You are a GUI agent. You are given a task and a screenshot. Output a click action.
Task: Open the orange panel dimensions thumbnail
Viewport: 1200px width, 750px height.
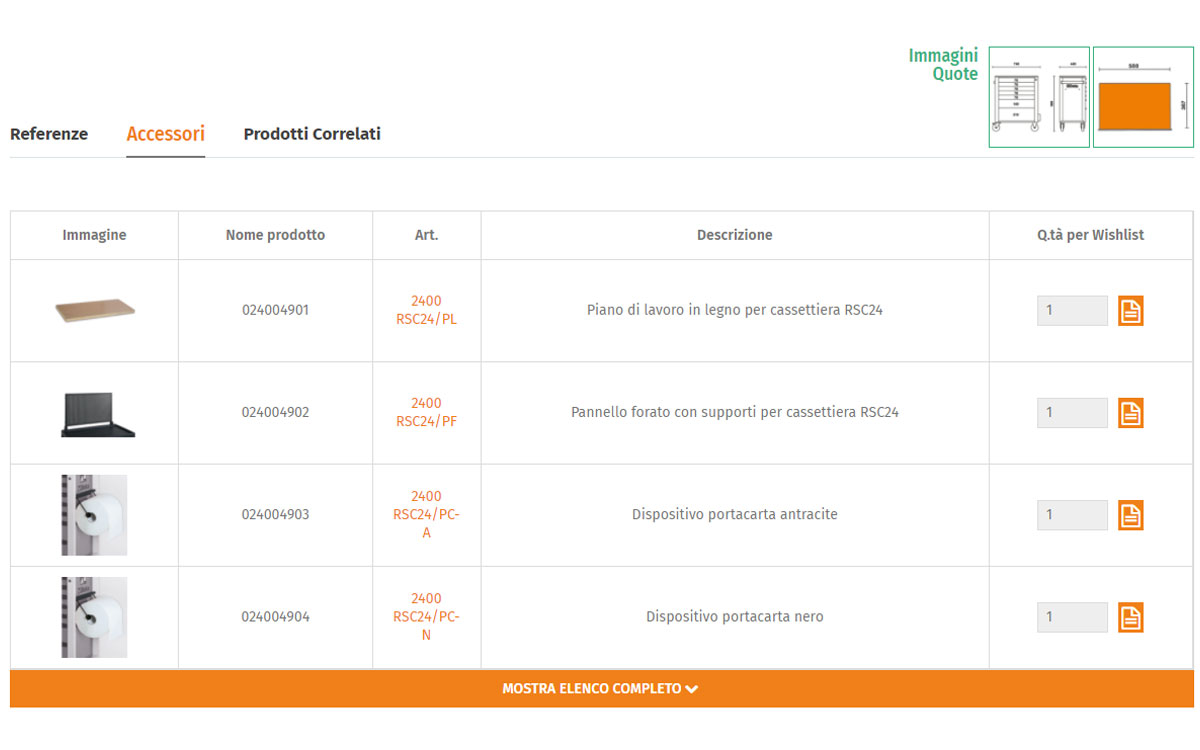(x=1143, y=97)
